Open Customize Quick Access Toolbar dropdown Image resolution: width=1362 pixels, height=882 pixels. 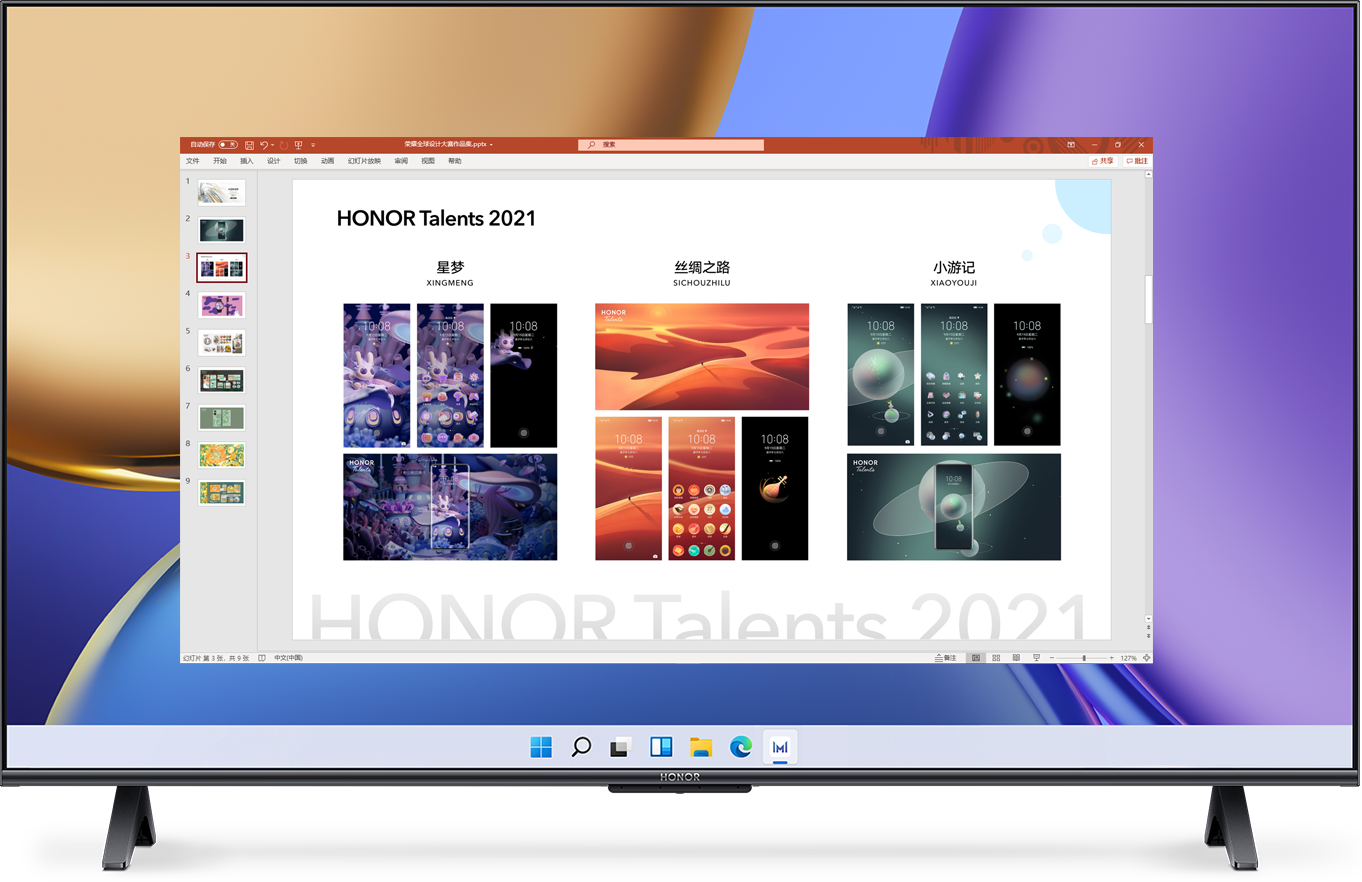coord(313,145)
